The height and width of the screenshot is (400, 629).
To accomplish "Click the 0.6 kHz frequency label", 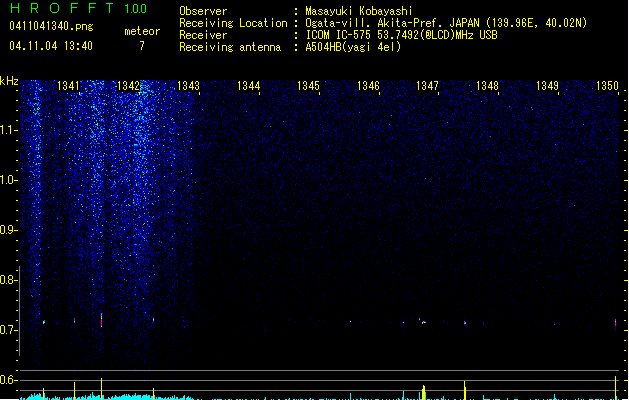I will coord(8,380).
